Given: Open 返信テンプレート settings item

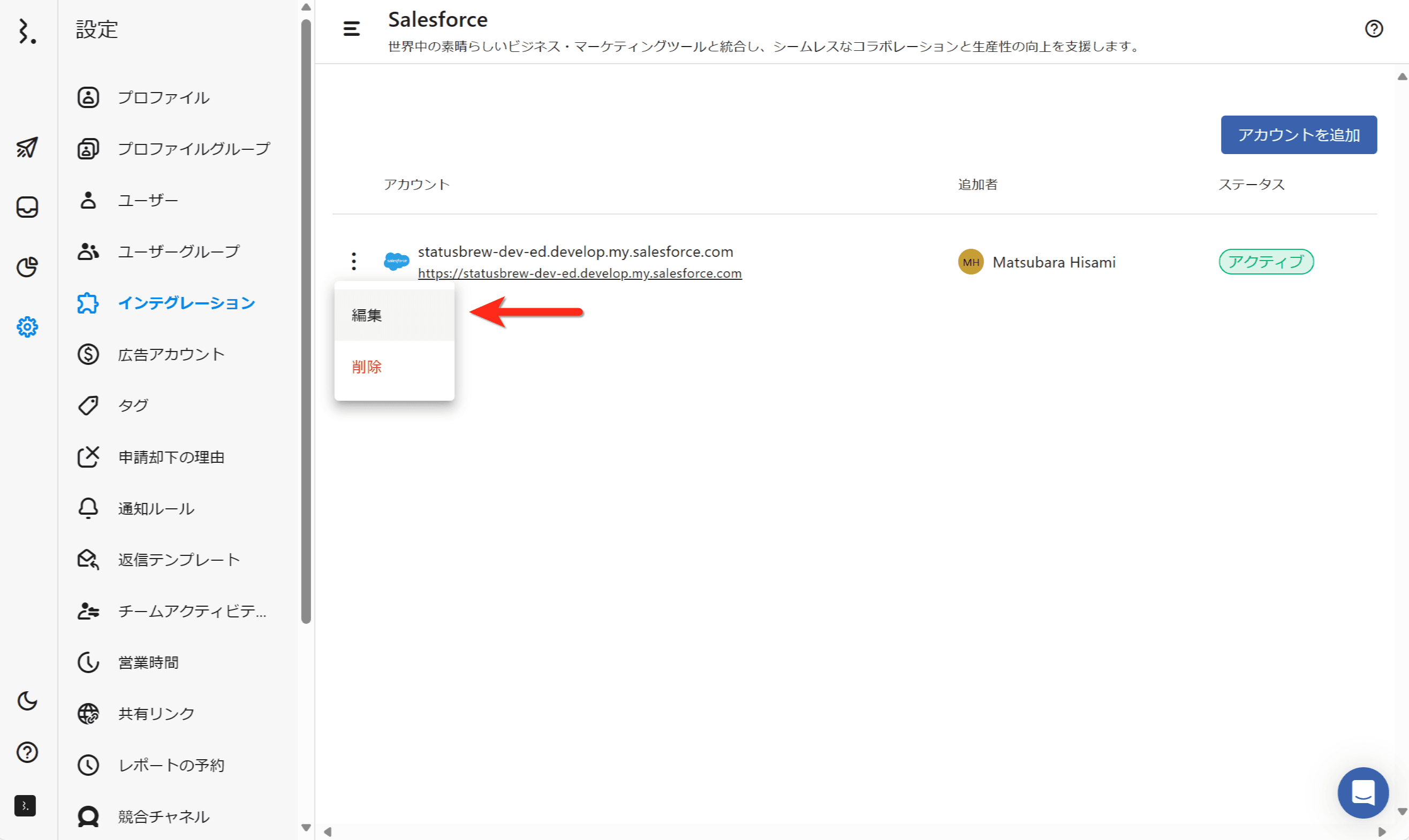Looking at the screenshot, I should click(178, 560).
